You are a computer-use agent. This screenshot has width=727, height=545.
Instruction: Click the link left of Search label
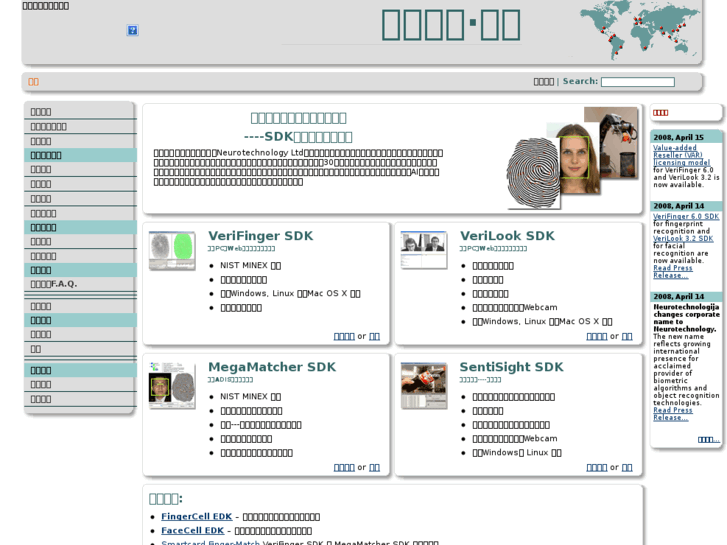pos(543,82)
